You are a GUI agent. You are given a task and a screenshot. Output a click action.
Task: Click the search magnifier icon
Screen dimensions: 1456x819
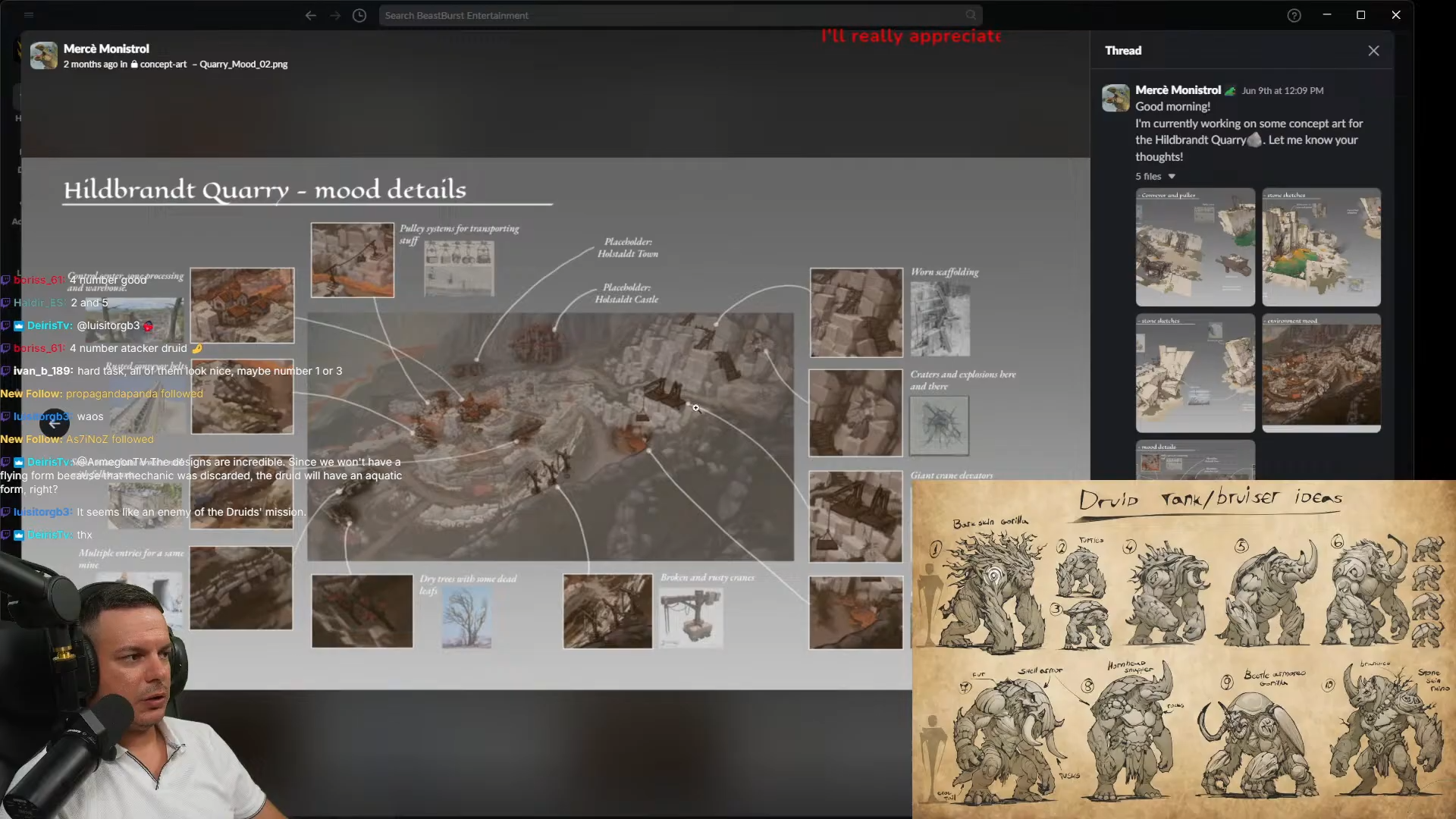[971, 15]
